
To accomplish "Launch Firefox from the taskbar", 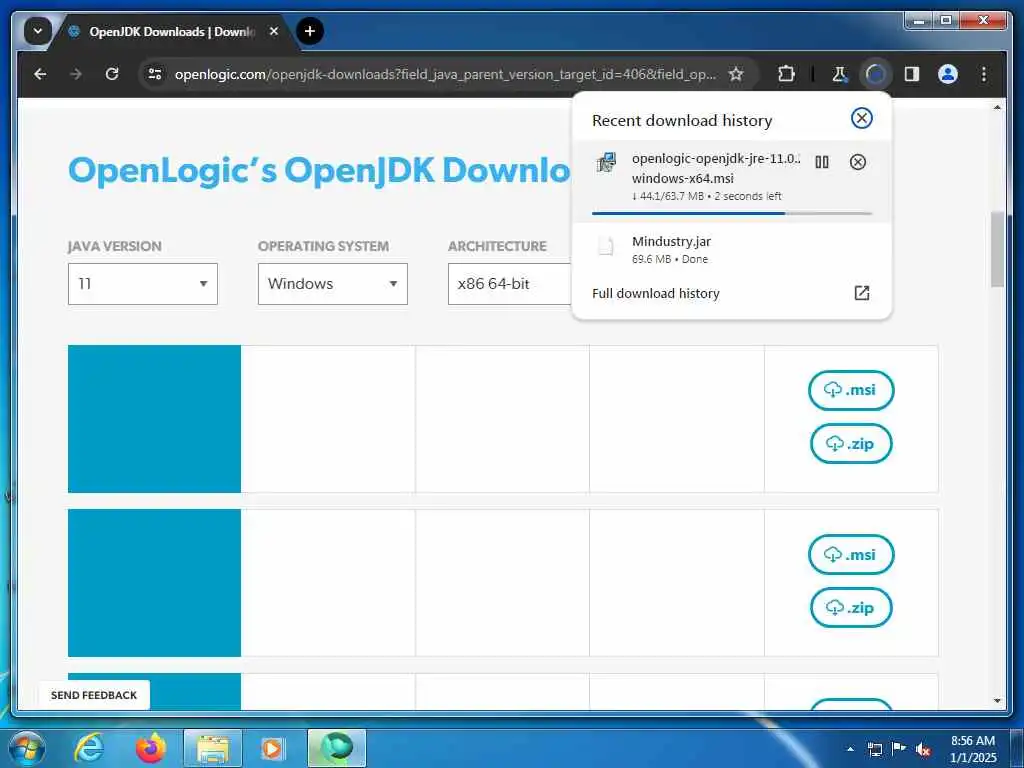I will [151, 748].
